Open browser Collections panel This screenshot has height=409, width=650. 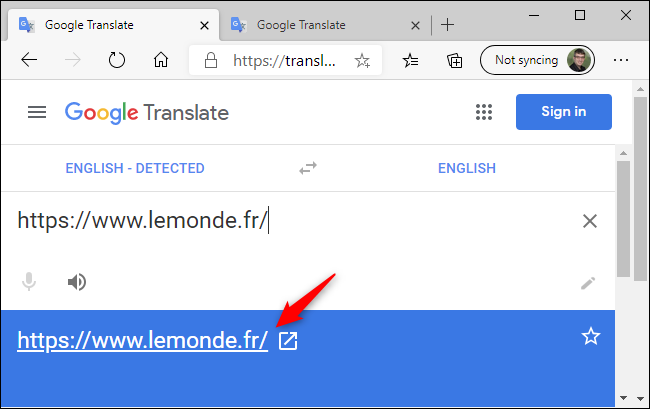click(454, 60)
